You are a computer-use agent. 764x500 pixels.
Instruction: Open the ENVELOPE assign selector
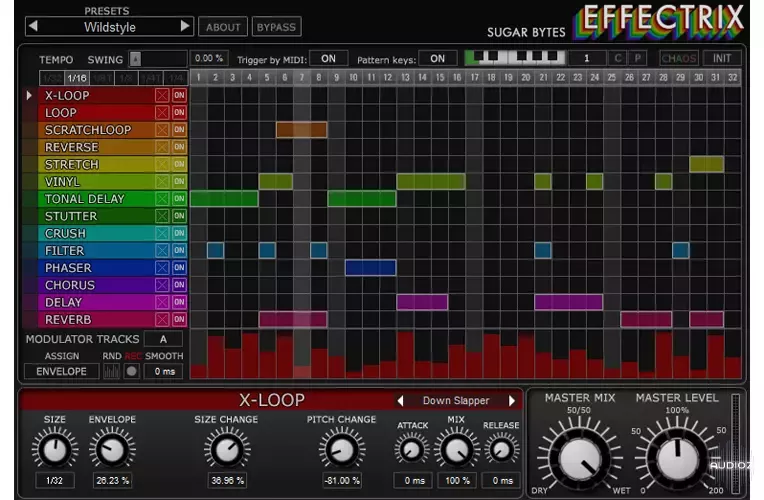(61, 371)
